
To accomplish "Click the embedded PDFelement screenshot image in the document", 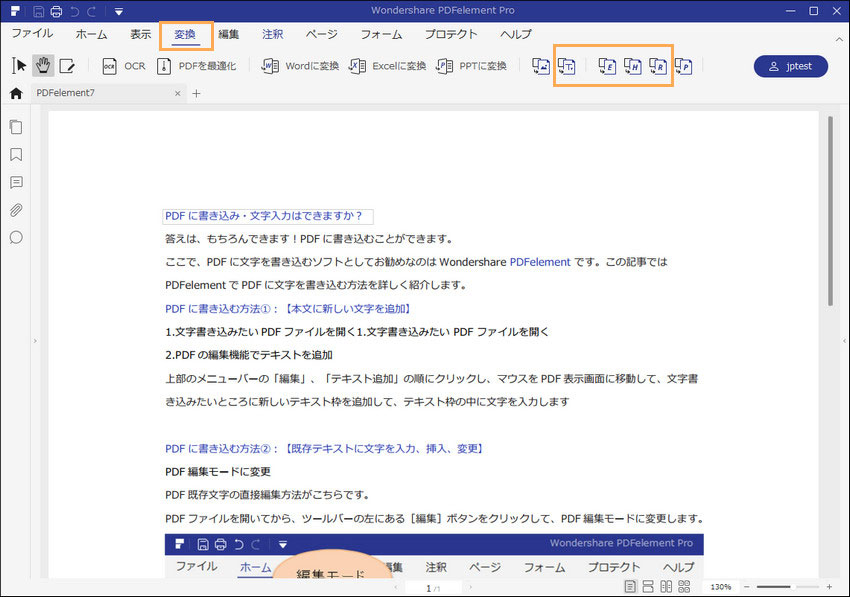I will 434,556.
